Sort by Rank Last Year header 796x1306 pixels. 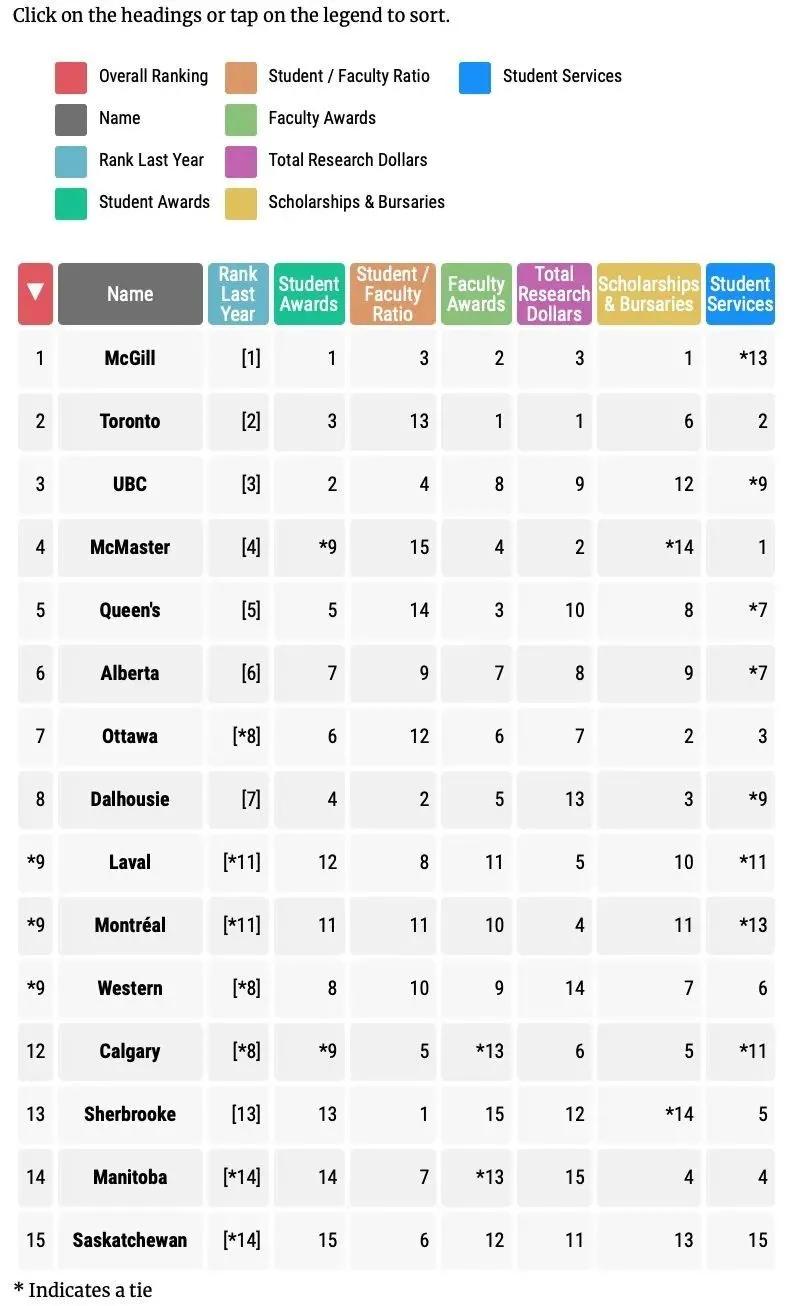coord(238,294)
